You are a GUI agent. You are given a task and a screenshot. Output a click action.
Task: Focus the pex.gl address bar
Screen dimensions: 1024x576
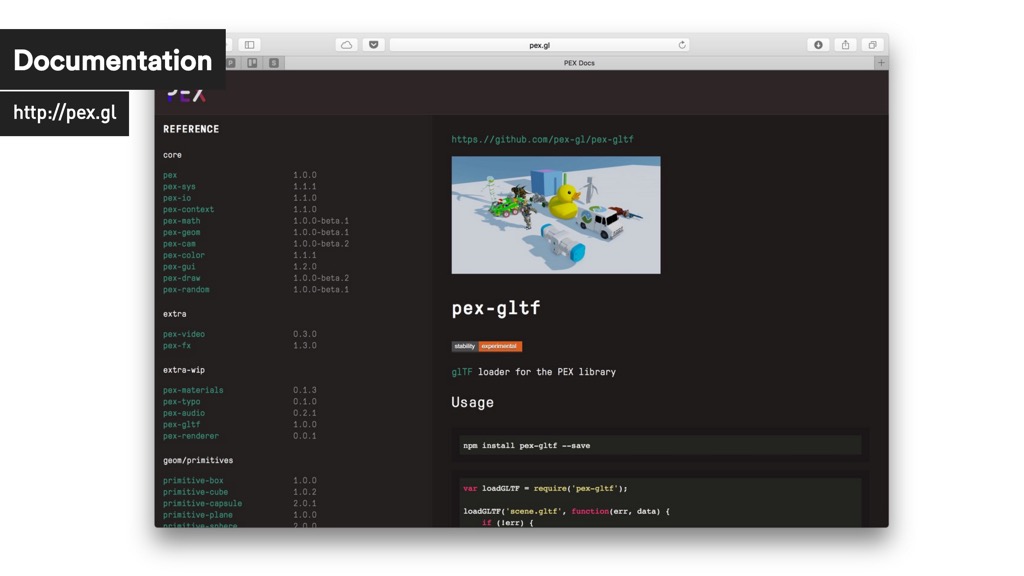539,45
